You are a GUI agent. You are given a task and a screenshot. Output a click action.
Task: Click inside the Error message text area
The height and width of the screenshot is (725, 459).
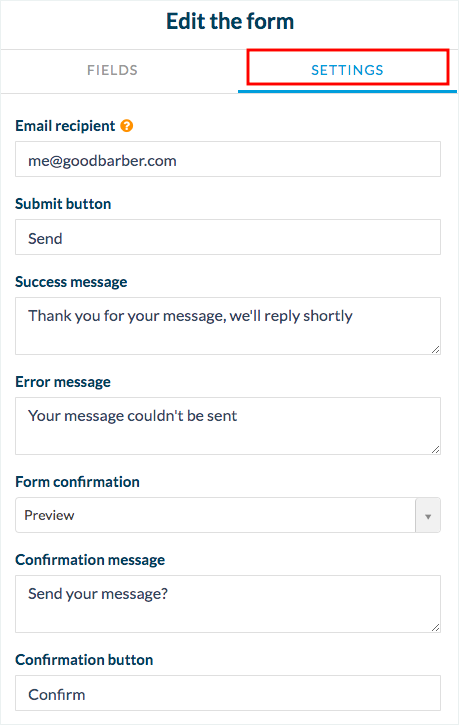228,426
